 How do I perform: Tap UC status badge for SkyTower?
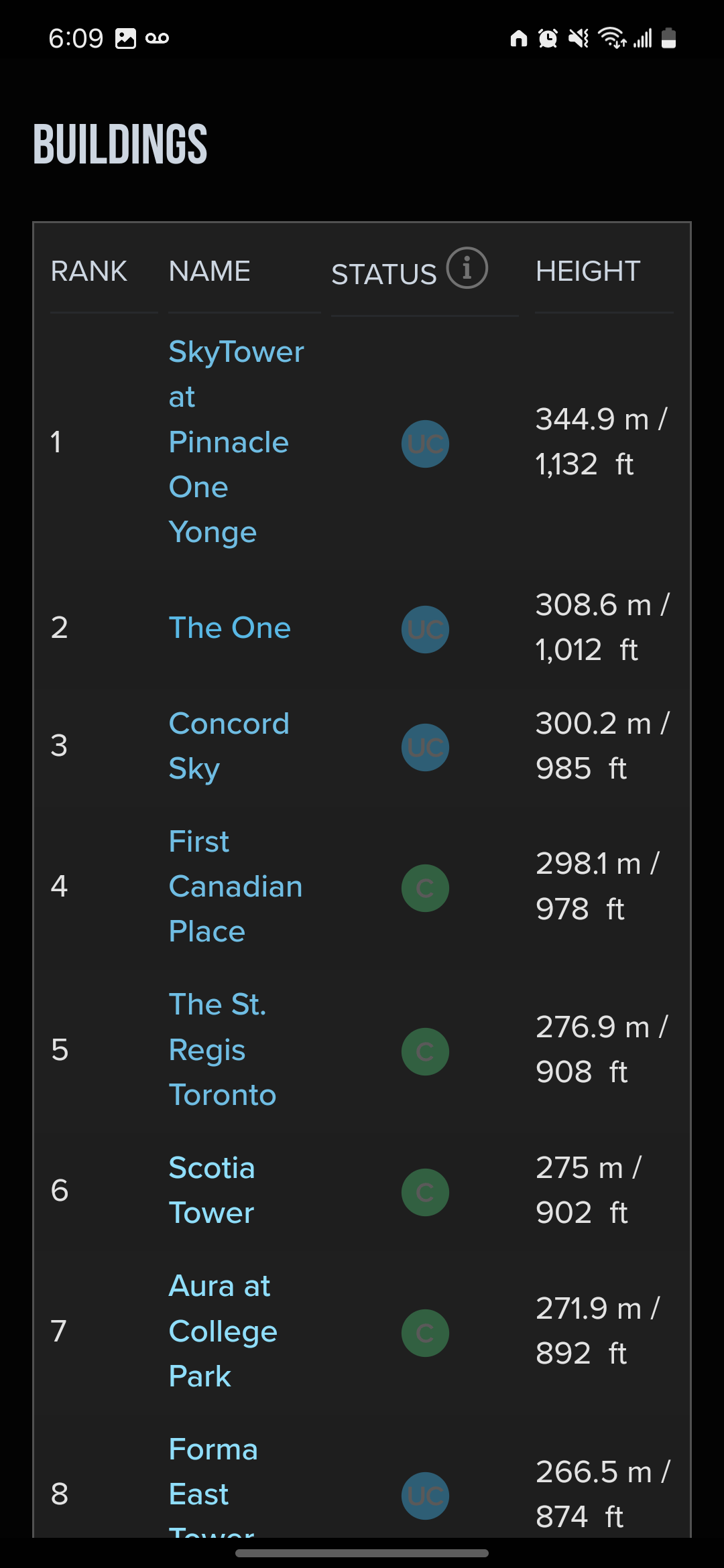click(x=425, y=444)
